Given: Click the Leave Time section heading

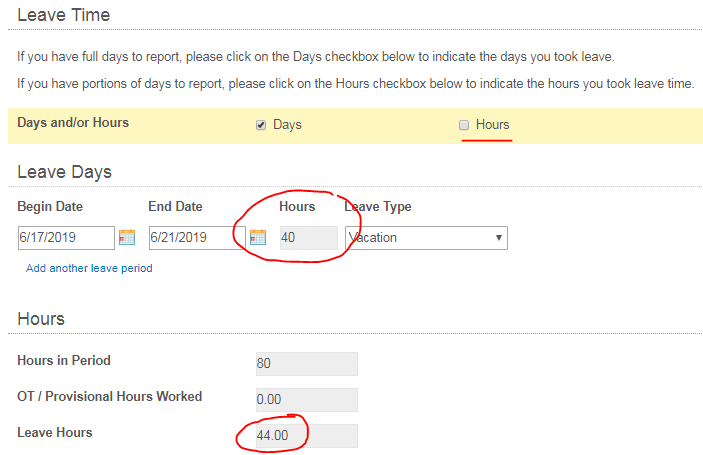Looking at the screenshot, I should [64, 15].
